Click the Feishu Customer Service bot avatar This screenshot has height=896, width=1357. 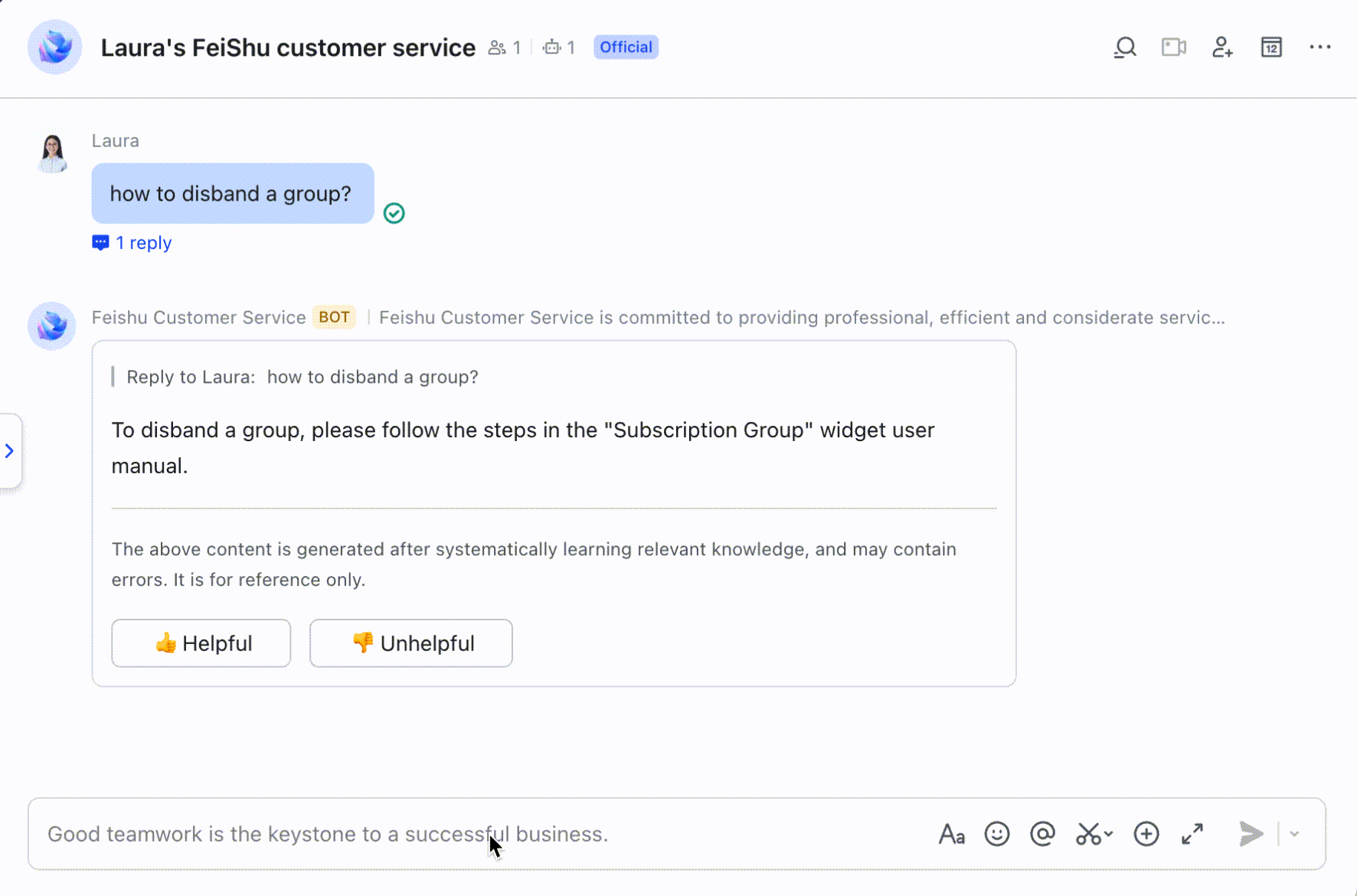click(52, 326)
